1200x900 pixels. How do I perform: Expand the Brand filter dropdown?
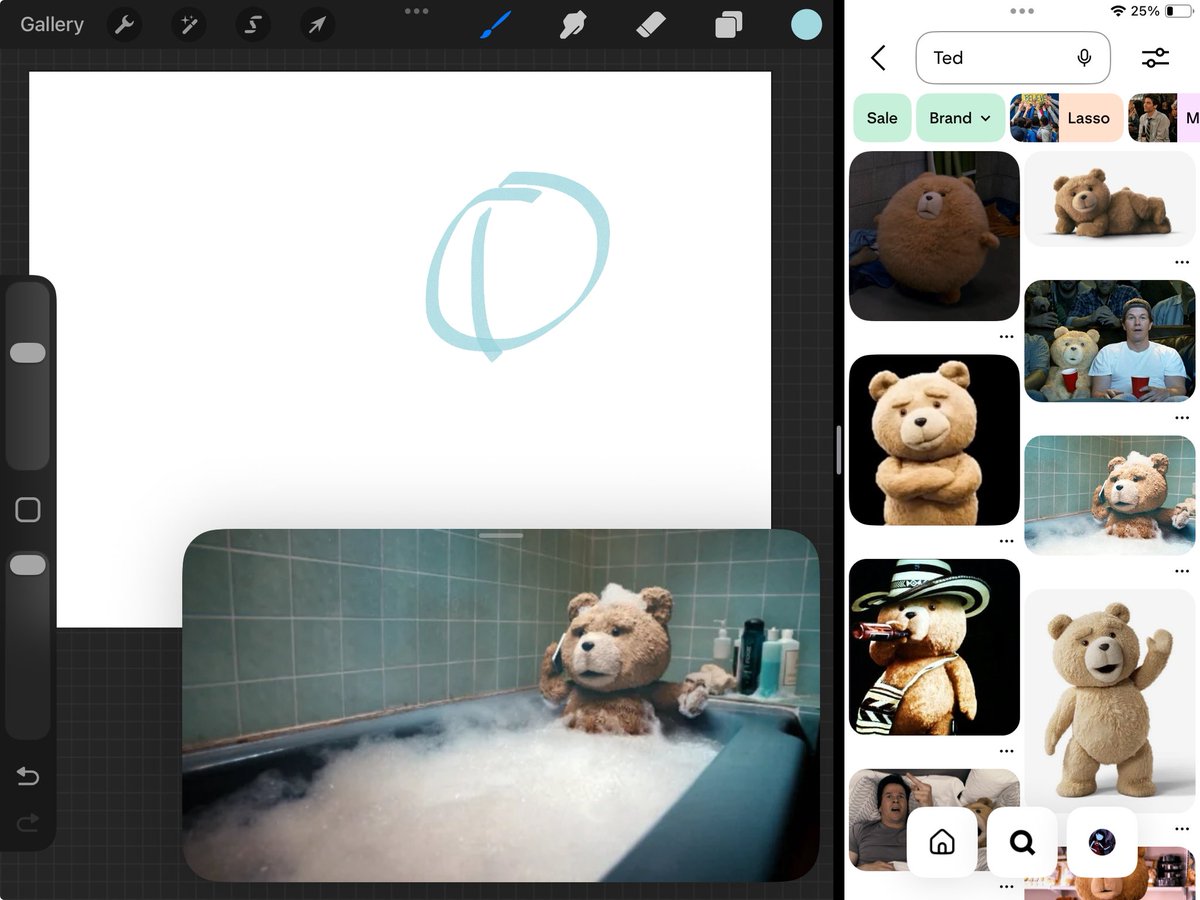point(960,118)
